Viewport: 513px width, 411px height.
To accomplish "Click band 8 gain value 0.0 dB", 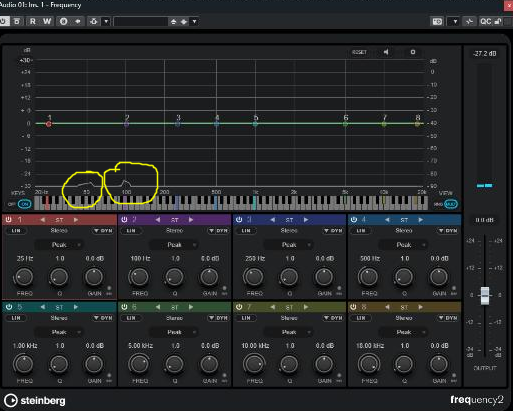I will [439, 346].
